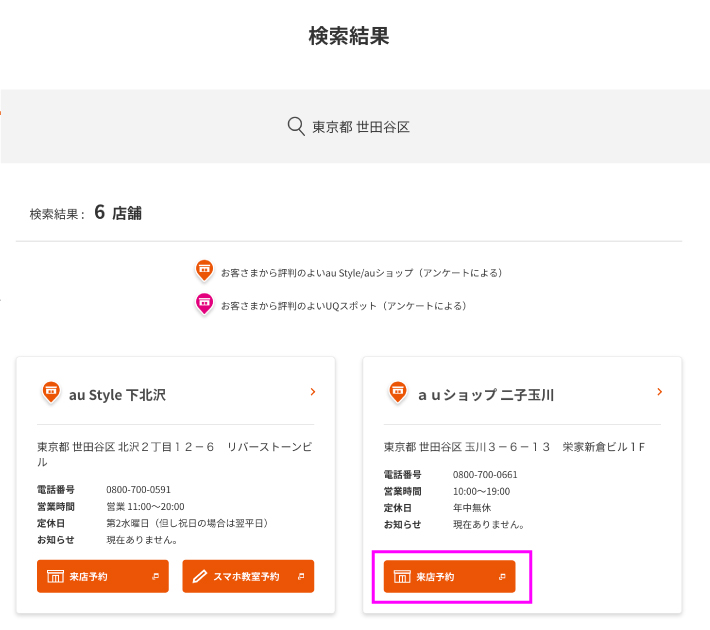Viewport: 710px width, 630px height.
Task: Click 第2水曜日 holiday text
Action: click(x=188, y=523)
